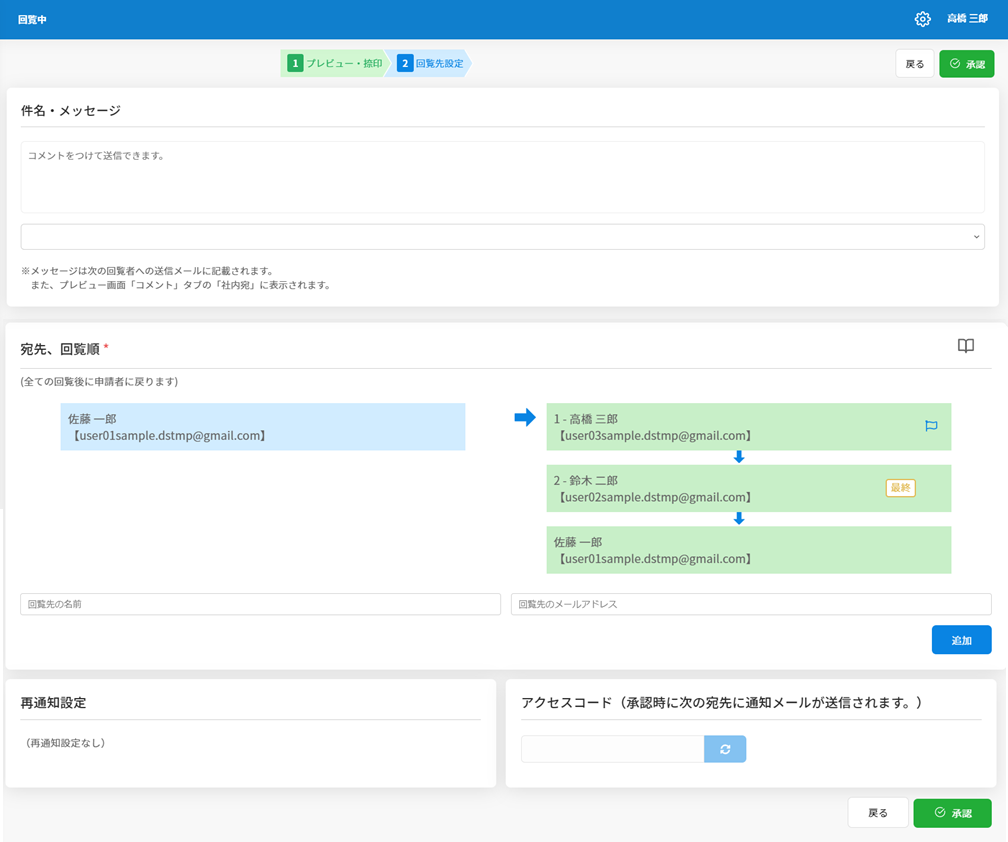
Task: Select step 2 回覧先設定
Action: (431, 63)
